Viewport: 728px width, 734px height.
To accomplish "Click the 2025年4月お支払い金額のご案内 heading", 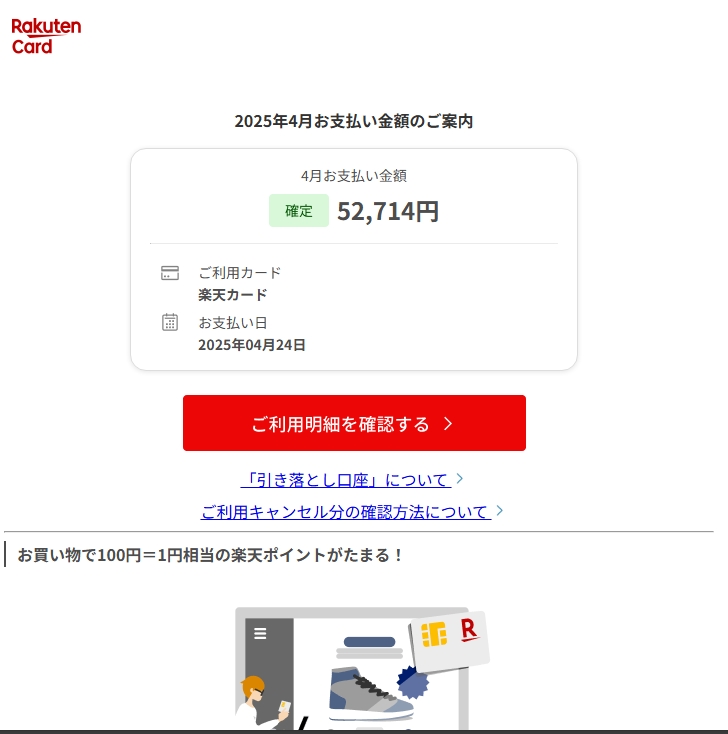I will tap(354, 121).
